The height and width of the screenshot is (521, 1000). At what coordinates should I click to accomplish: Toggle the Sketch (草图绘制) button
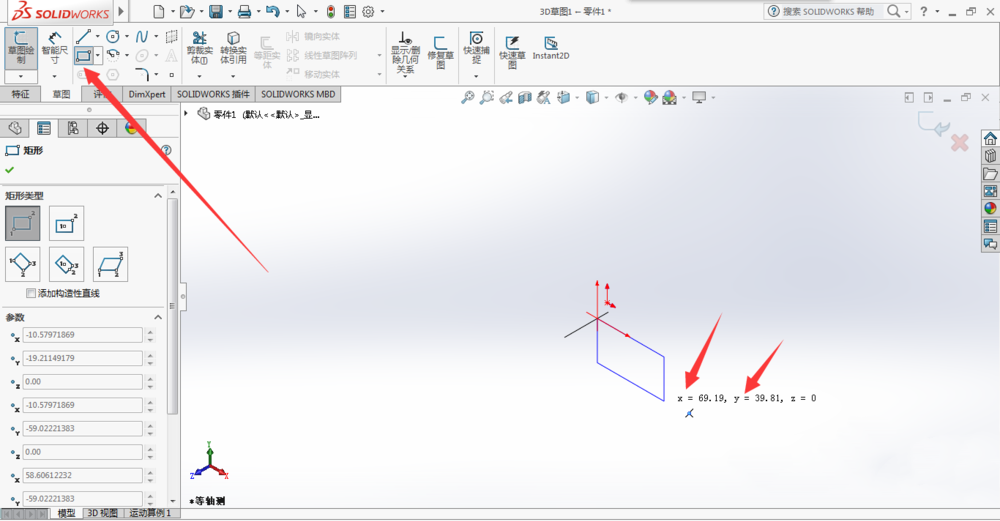point(21,48)
